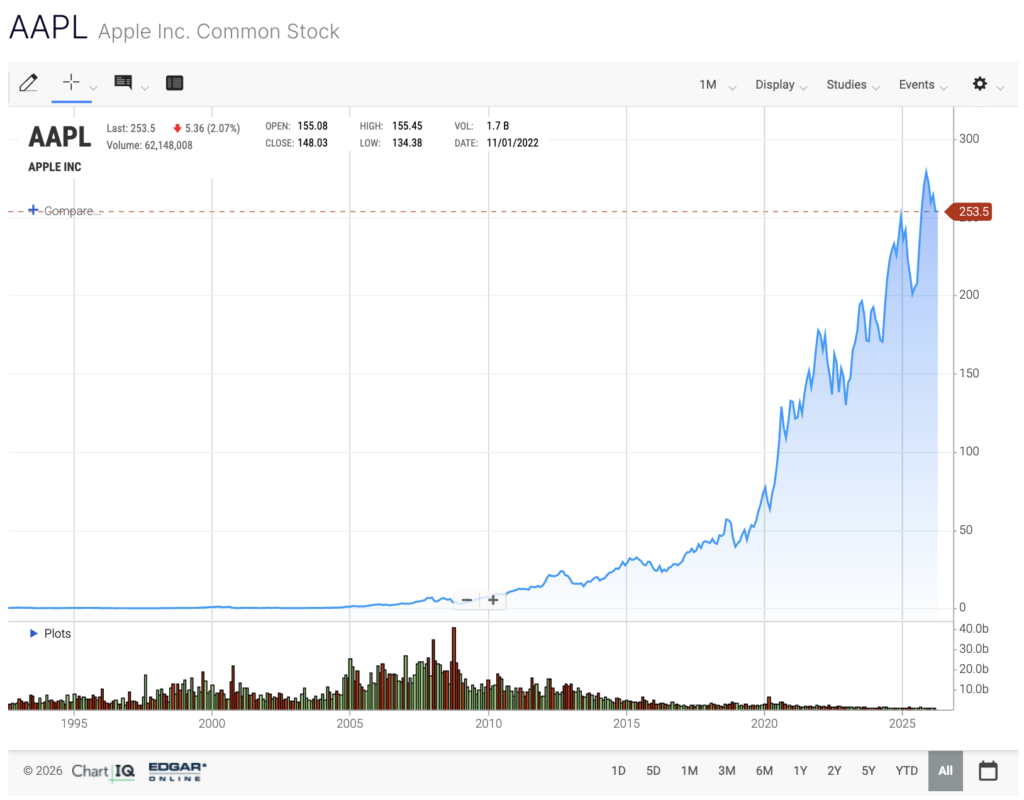Open the Display menu
This screenshot has width=1024, height=800.
(781, 85)
